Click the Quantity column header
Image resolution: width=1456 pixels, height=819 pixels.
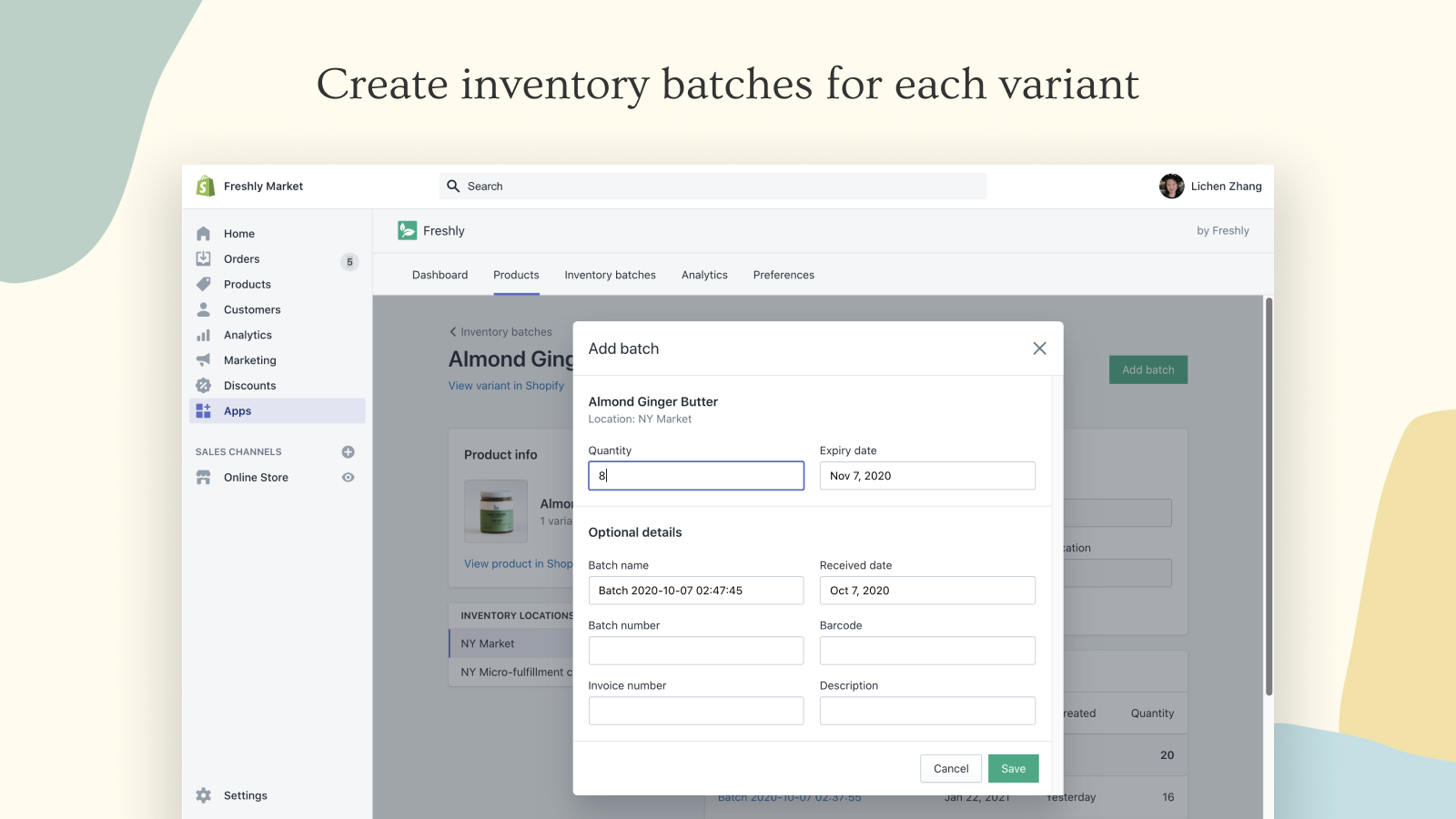pyautogui.click(x=1152, y=713)
